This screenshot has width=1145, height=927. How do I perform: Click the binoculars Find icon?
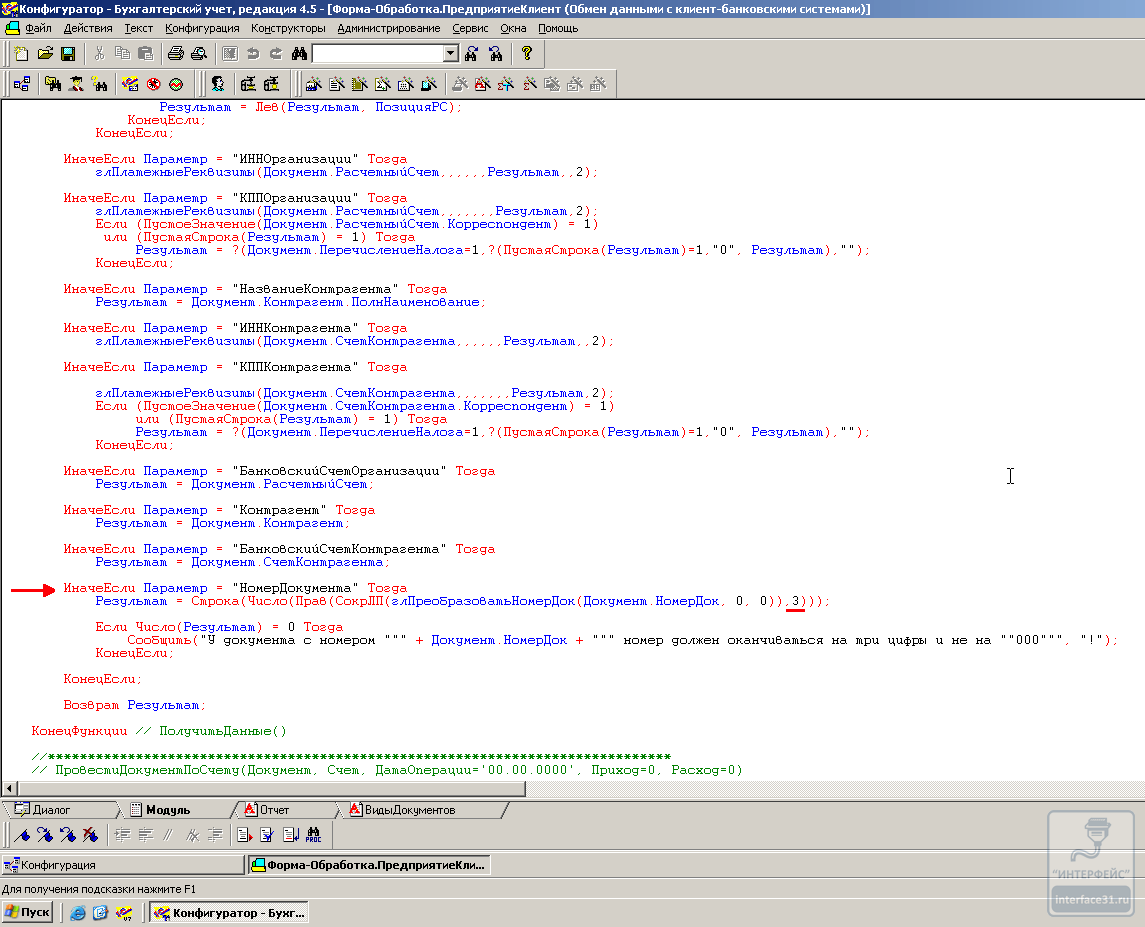coord(298,54)
